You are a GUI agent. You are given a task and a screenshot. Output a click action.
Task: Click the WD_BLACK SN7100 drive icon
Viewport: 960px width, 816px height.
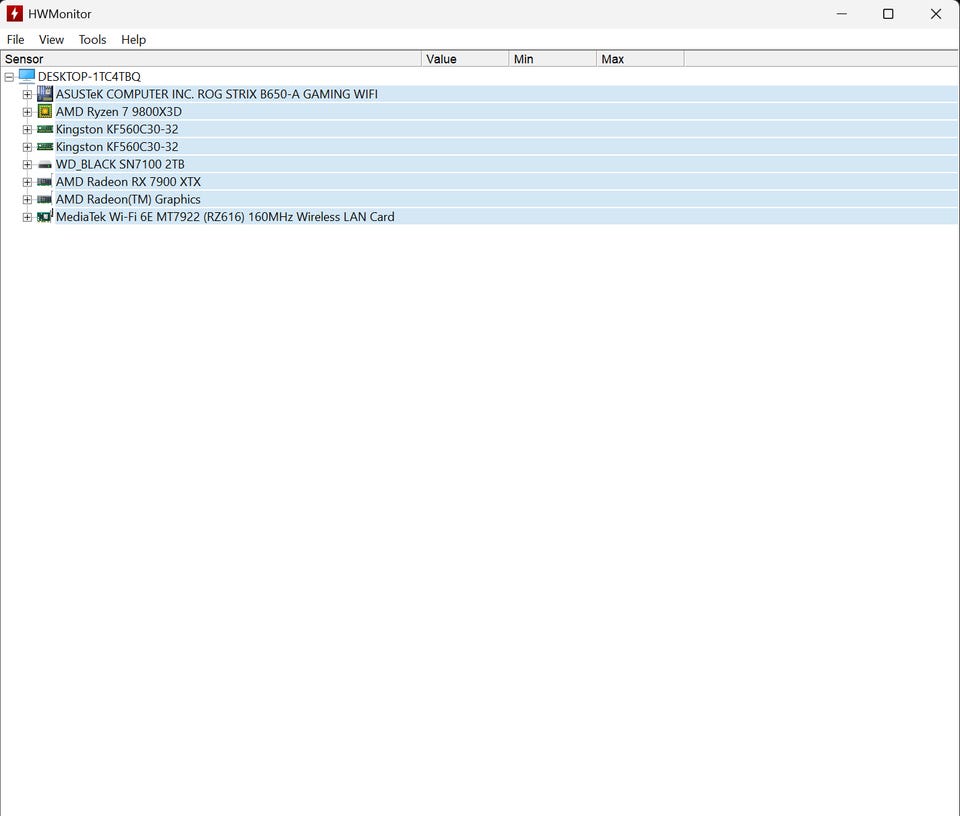pos(45,165)
